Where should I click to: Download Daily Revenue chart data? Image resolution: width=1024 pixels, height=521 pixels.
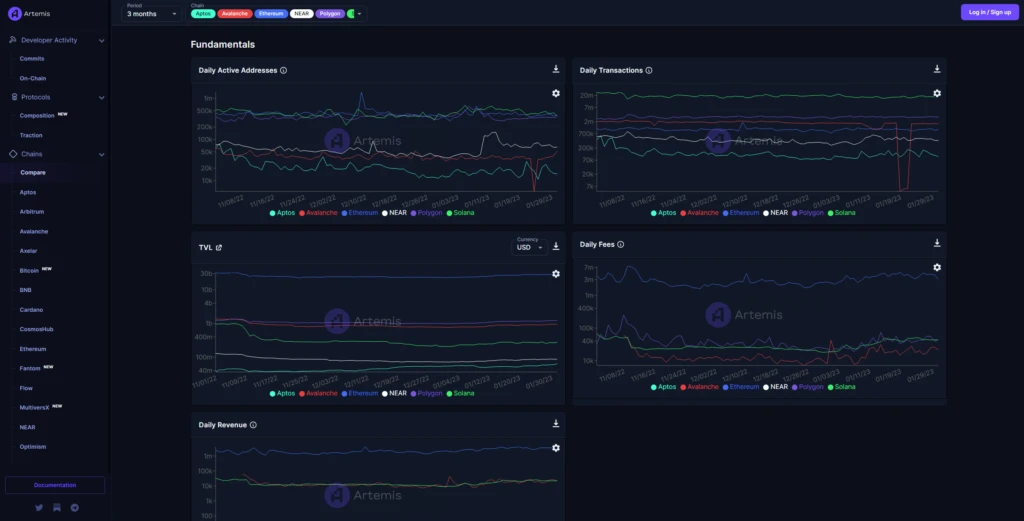[x=556, y=424]
